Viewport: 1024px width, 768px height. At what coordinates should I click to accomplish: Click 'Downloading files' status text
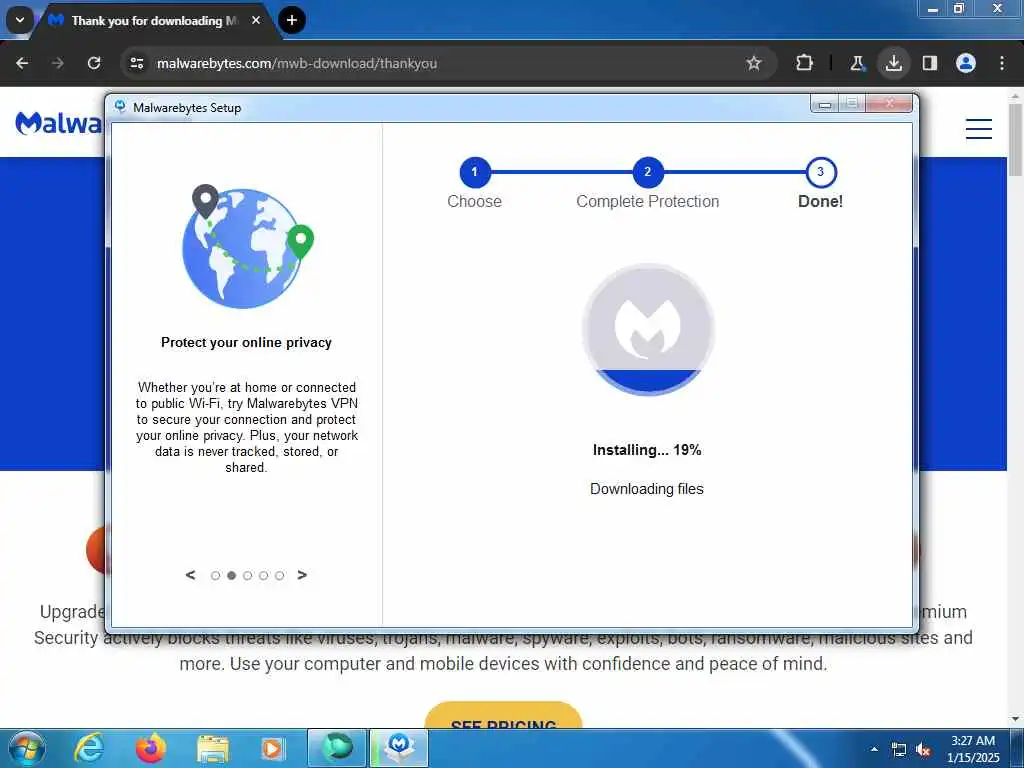tap(647, 488)
